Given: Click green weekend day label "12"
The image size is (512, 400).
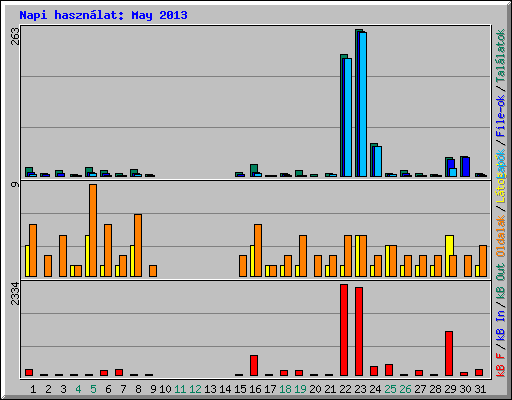Looking at the screenshot, I should coord(195,389).
